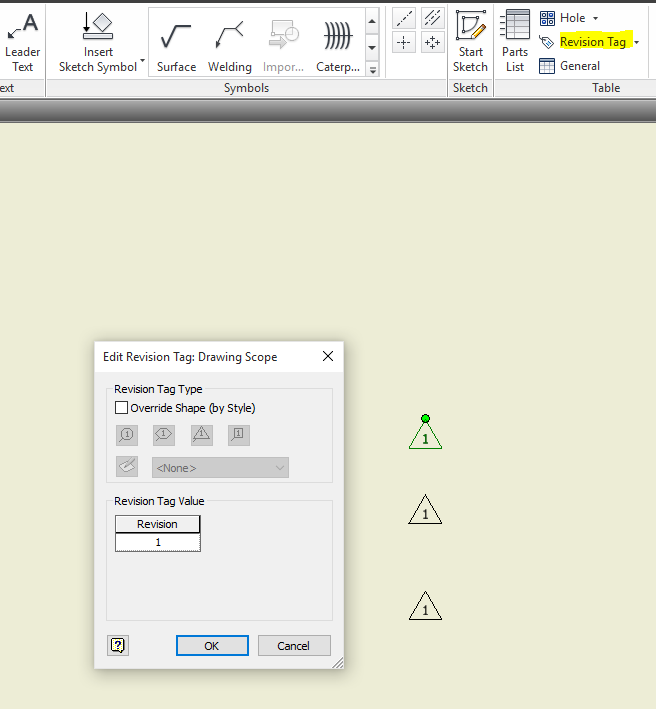The image size is (656, 709).
Task: Click green grip point on revision tag
Action: pos(425,418)
